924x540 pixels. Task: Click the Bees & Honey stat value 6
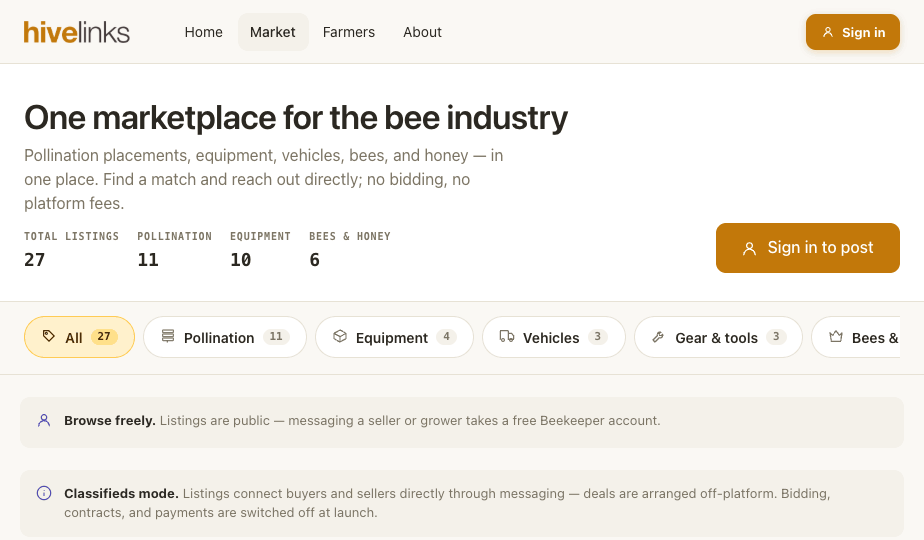[x=315, y=260]
